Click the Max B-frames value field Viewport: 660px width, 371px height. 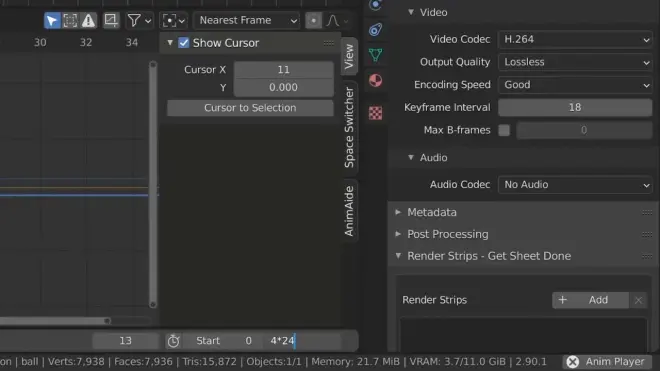(x=584, y=130)
